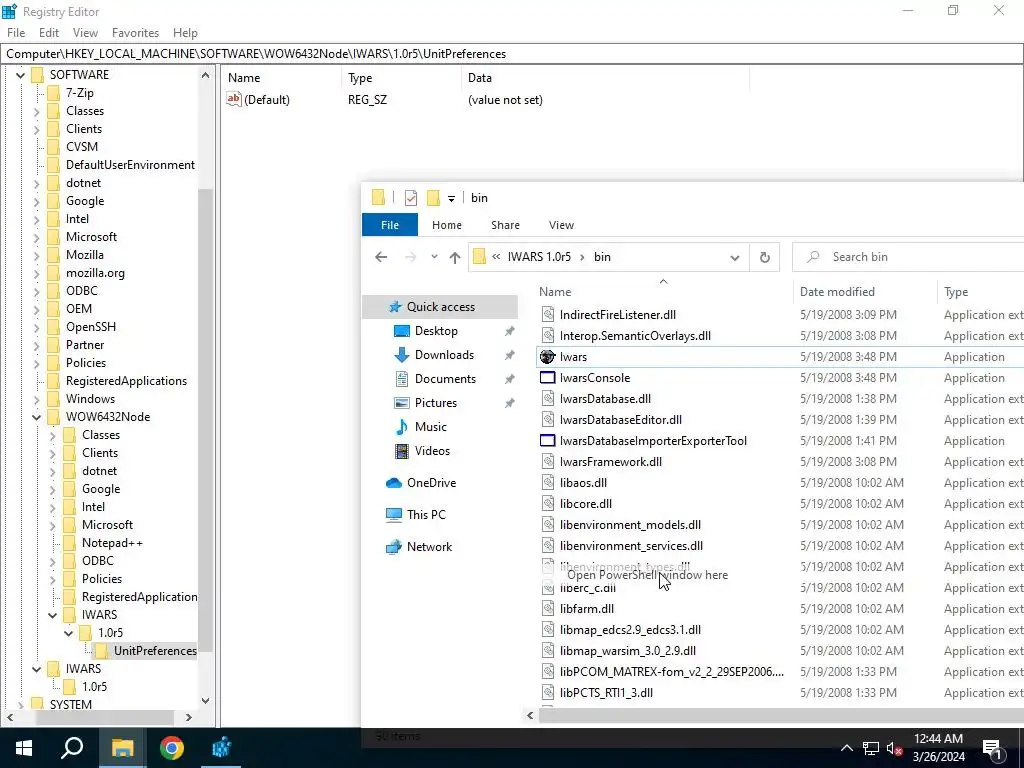The image size is (1024, 768).
Task: Click New folder quick access toolbar icon
Action: pos(433,197)
